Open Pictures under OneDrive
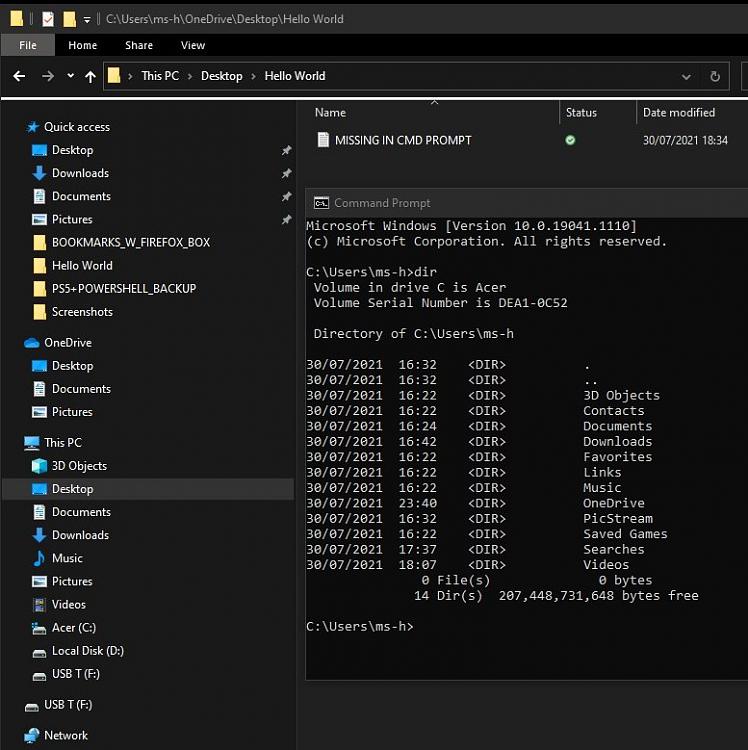The width and height of the screenshot is (748, 750). 72,412
